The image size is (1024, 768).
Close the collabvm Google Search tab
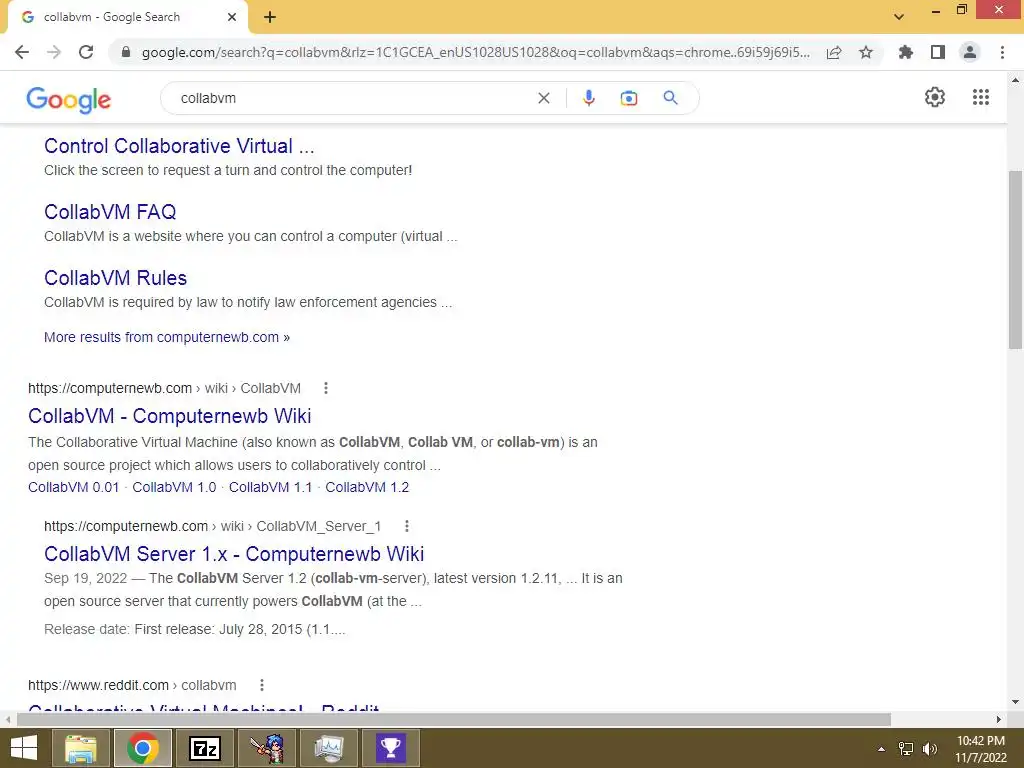point(232,17)
